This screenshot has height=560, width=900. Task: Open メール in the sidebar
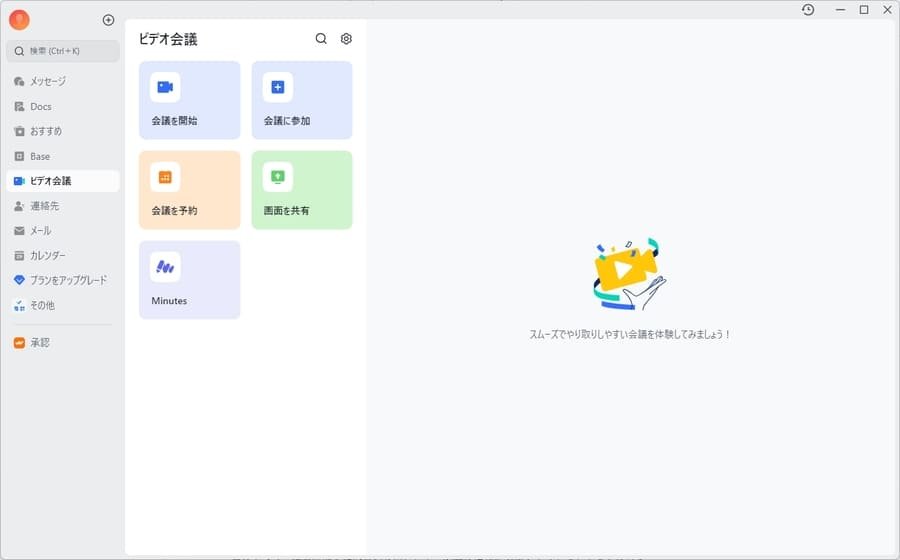coord(63,231)
